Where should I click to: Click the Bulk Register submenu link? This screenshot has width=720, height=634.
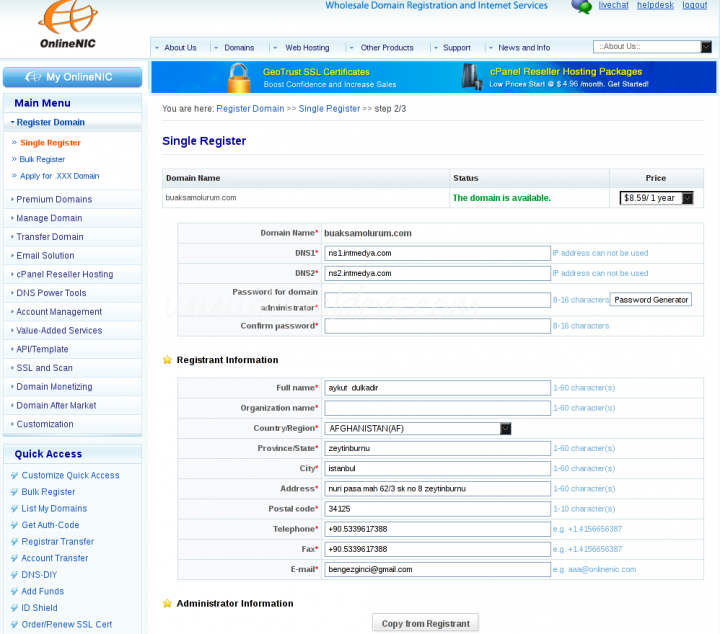point(42,159)
